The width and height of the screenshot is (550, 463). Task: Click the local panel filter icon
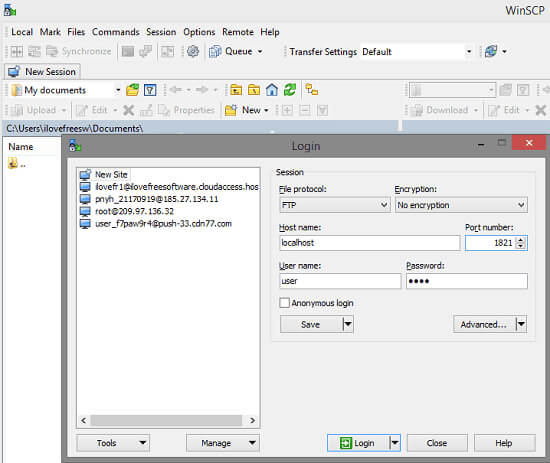pos(150,90)
